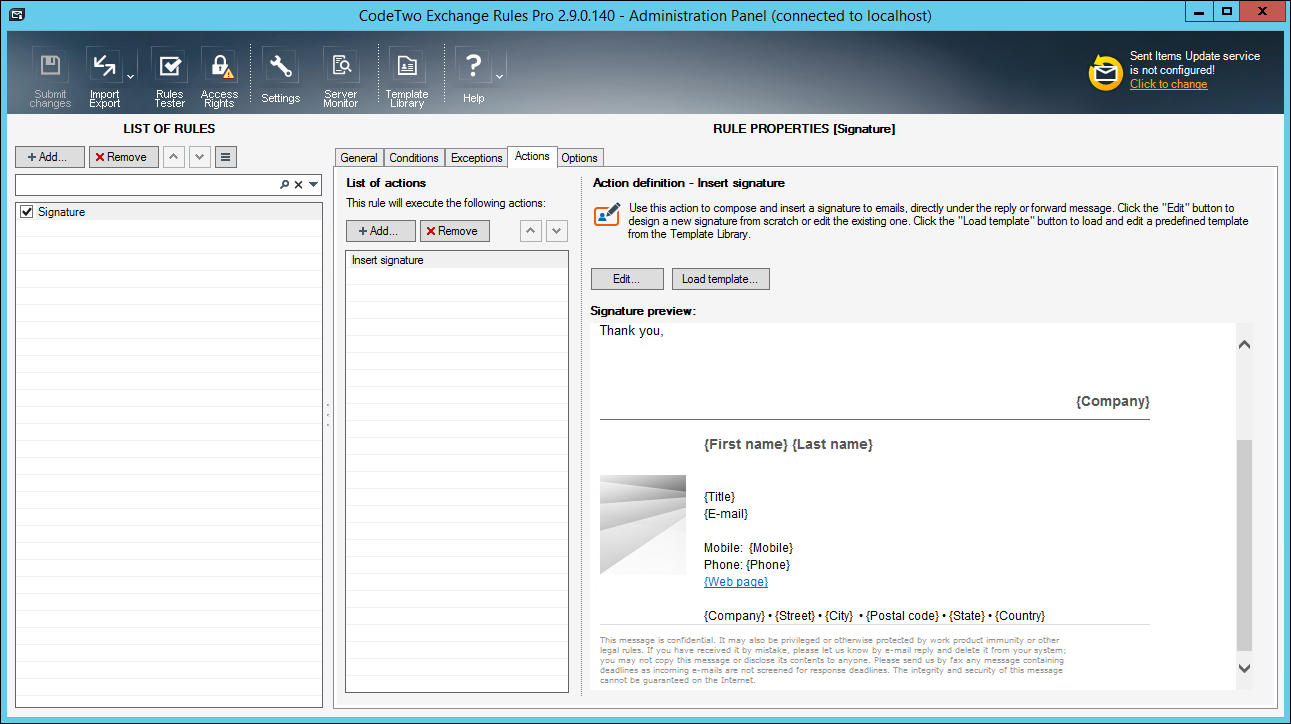Image resolution: width=1291 pixels, height=724 pixels.
Task: Click the rules search input field
Action: pyautogui.click(x=145, y=185)
